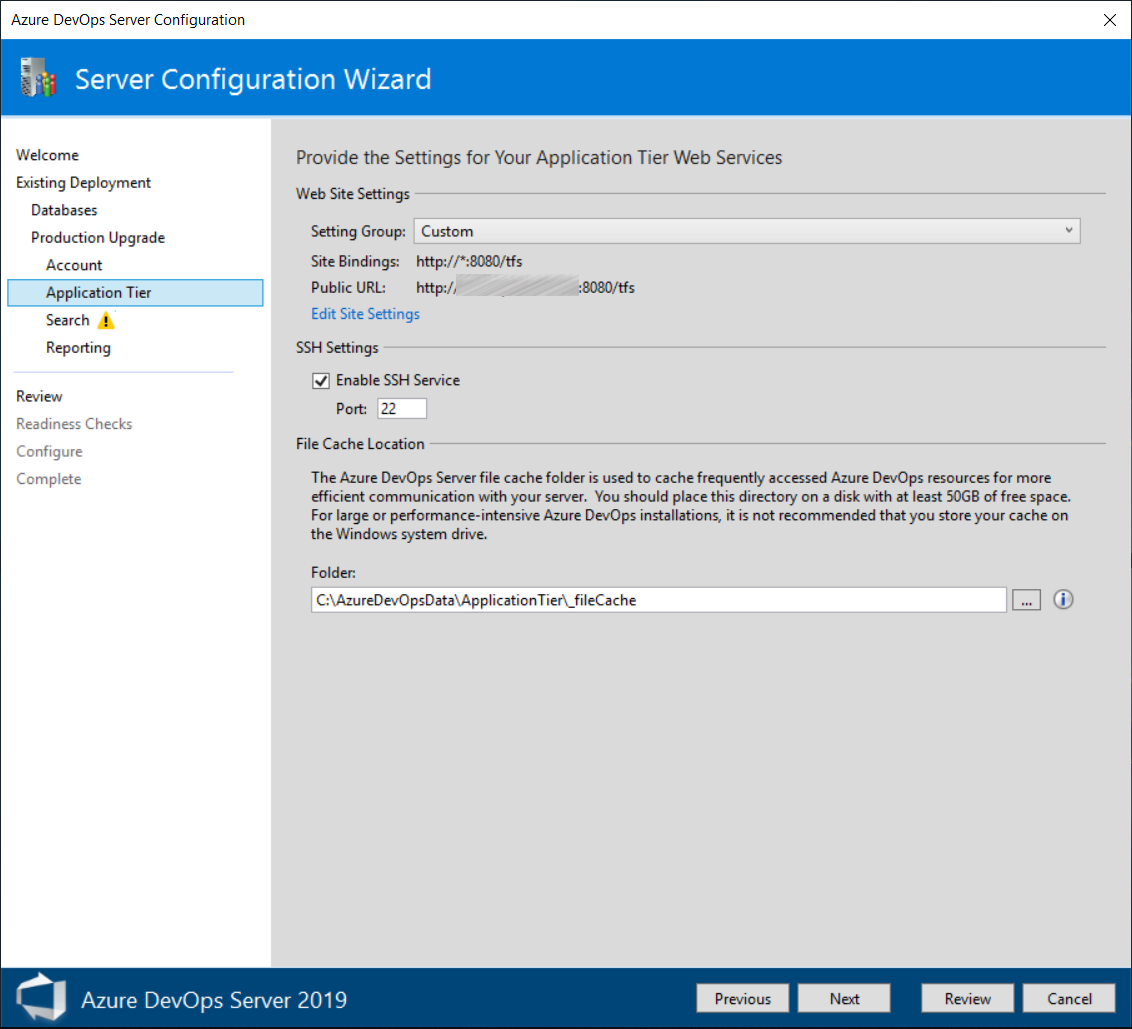The width and height of the screenshot is (1132, 1029).
Task: Click the warning icon next to Search
Action: click(106, 320)
